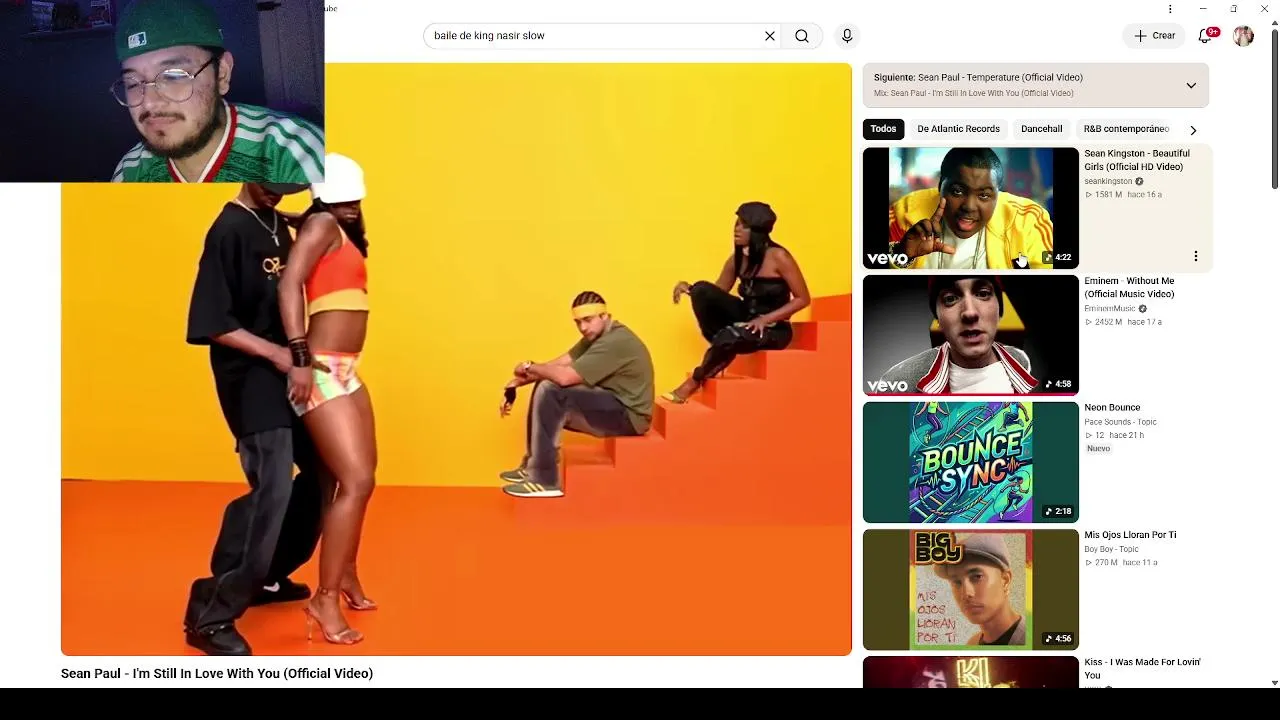Click the Crear button
The width and height of the screenshot is (1280, 720).
tap(1154, 36)
